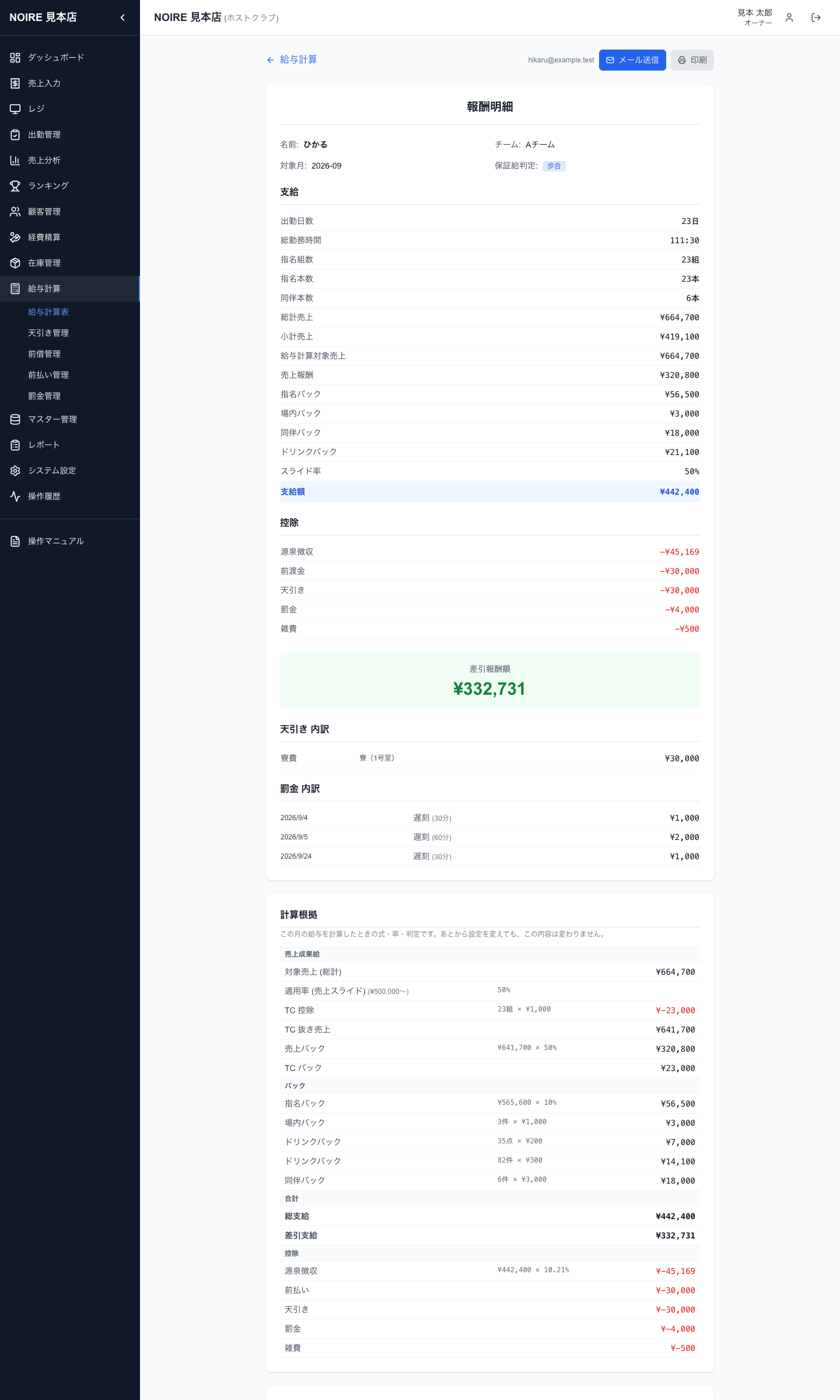Click the 支給額 value ¥442,400
This screenshot has width=840, height=1400.
tap(680, 492)
